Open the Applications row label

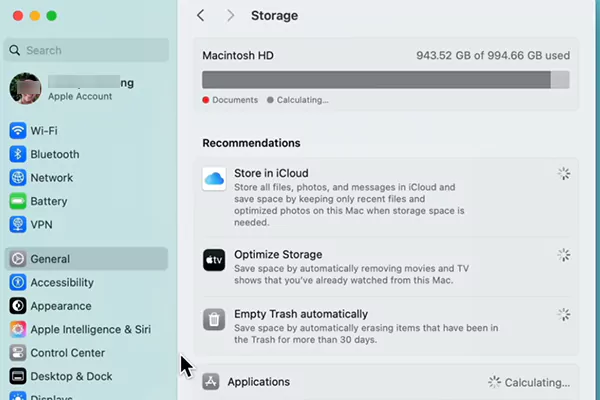259,382
